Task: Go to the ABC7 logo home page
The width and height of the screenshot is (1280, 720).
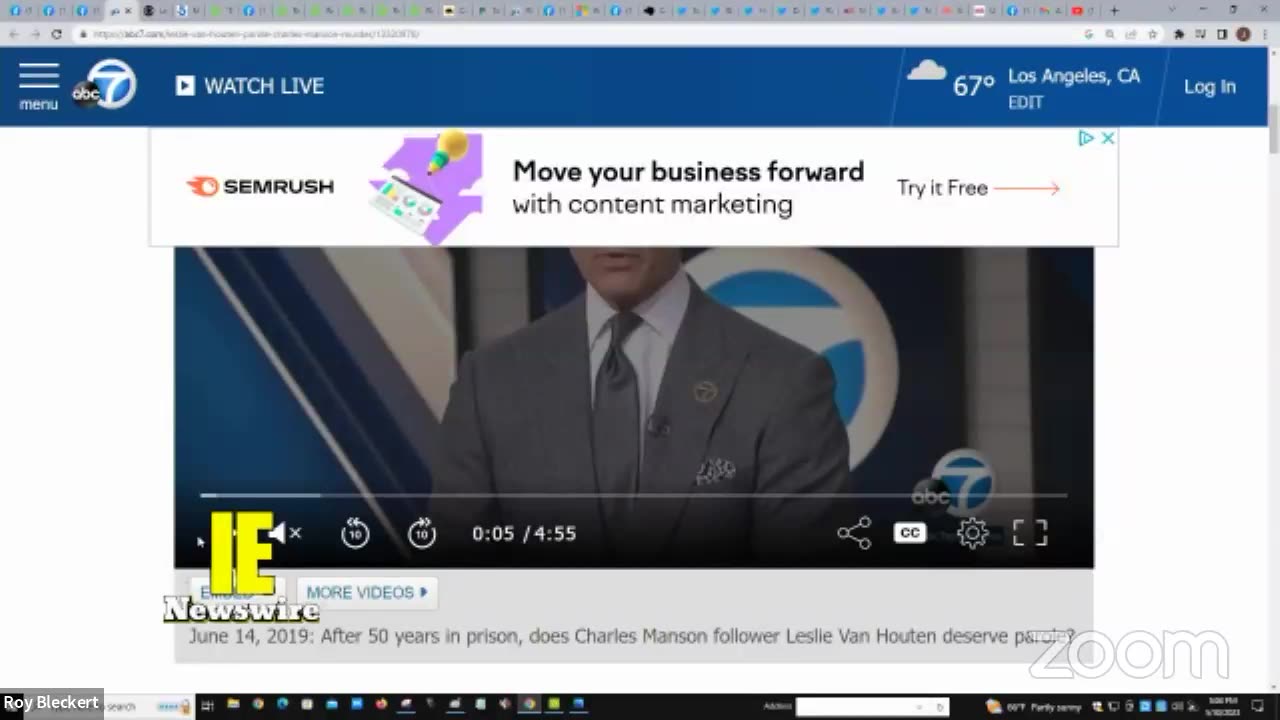Action: [104, 86]
